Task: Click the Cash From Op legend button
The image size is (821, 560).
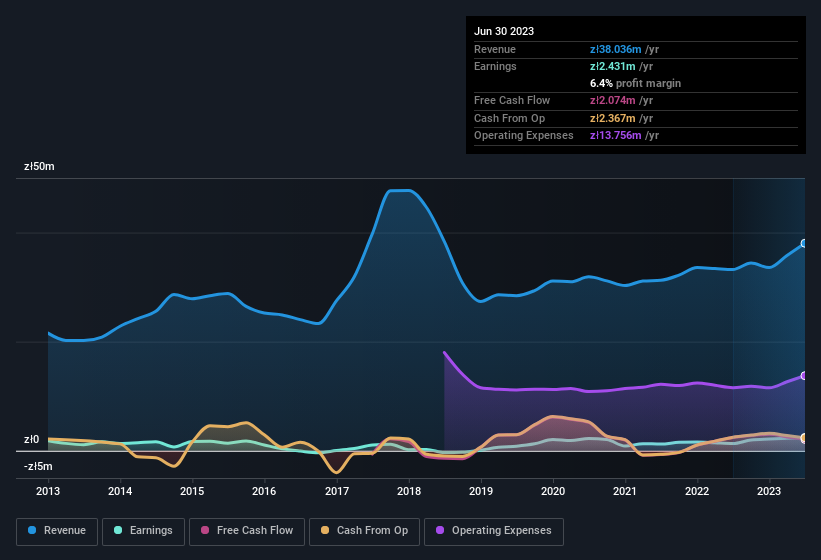Action: 365,531
